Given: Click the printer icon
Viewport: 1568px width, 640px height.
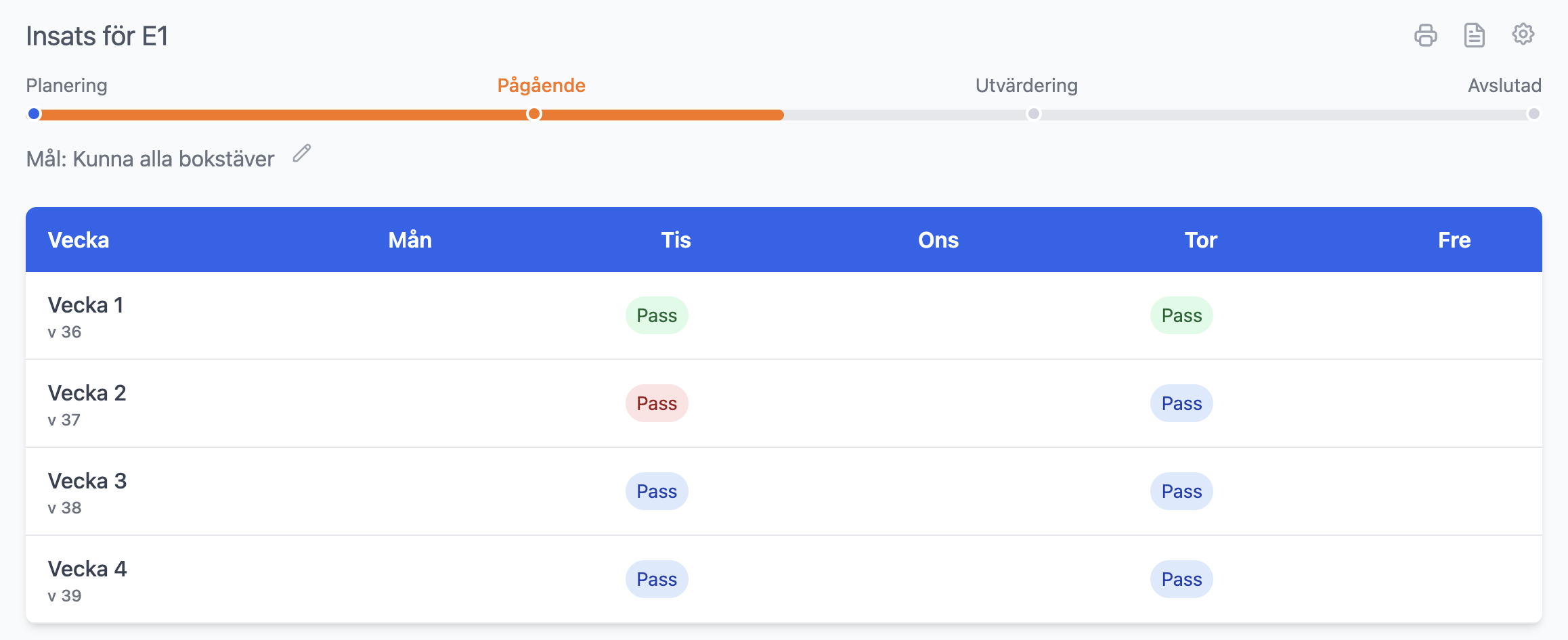Looking at the screenshot, I should tap(1425, 35).
